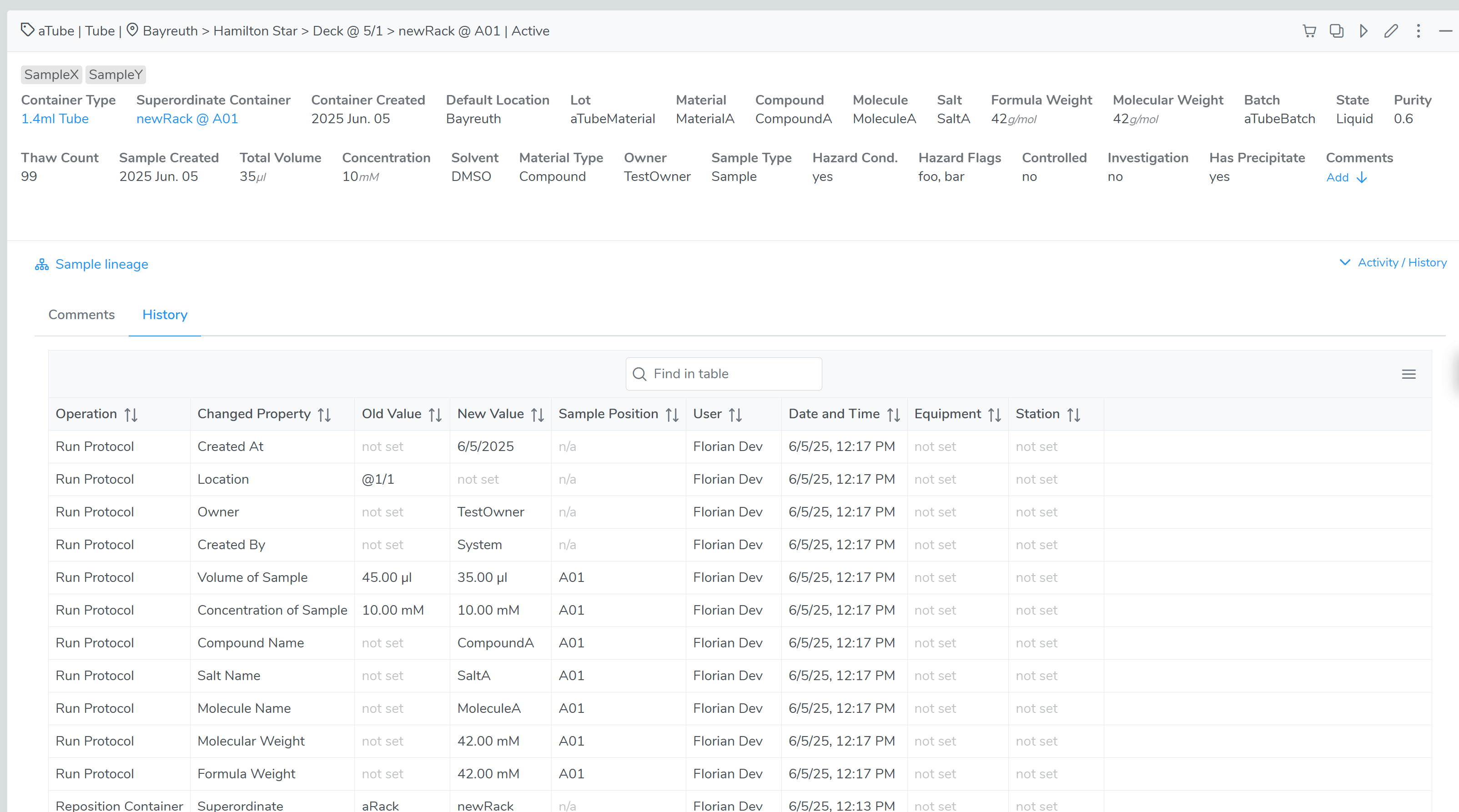Click the SampleX tag chip
Image resolution: width=1459 pixels, height=812 pixels.
tap(51, 75)
